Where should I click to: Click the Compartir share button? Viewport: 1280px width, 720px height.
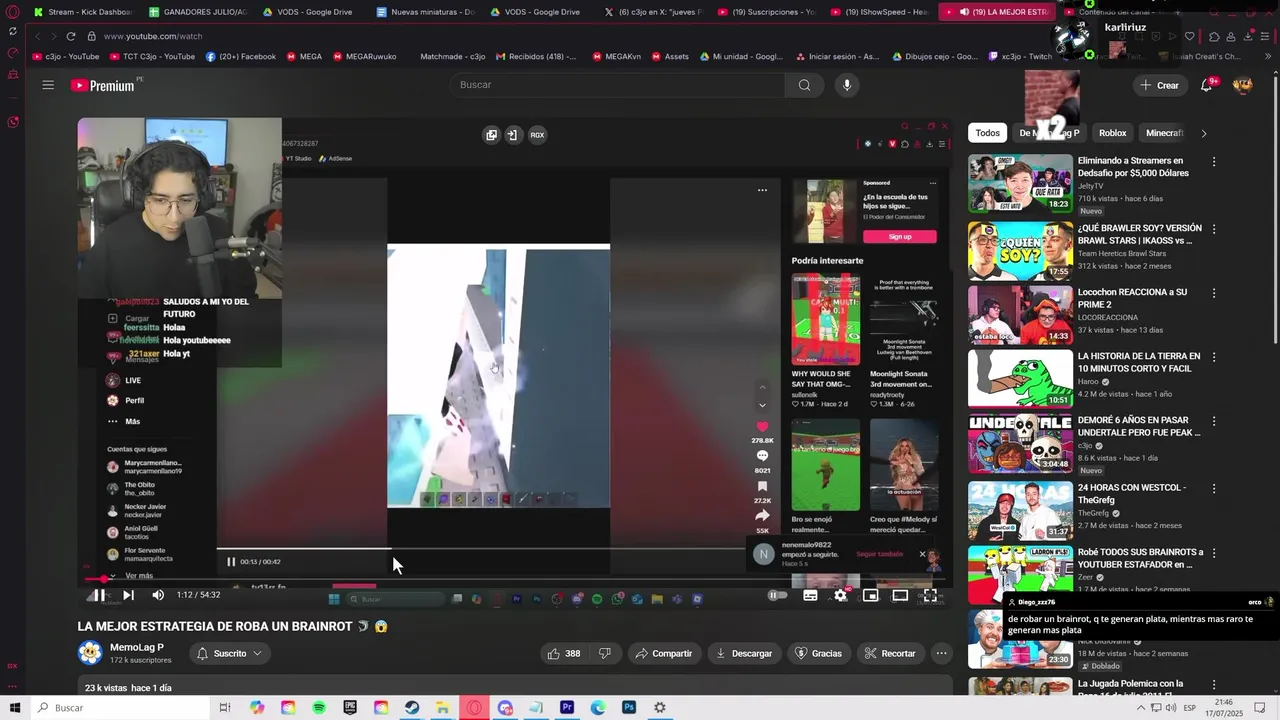[x=664, y=653]
